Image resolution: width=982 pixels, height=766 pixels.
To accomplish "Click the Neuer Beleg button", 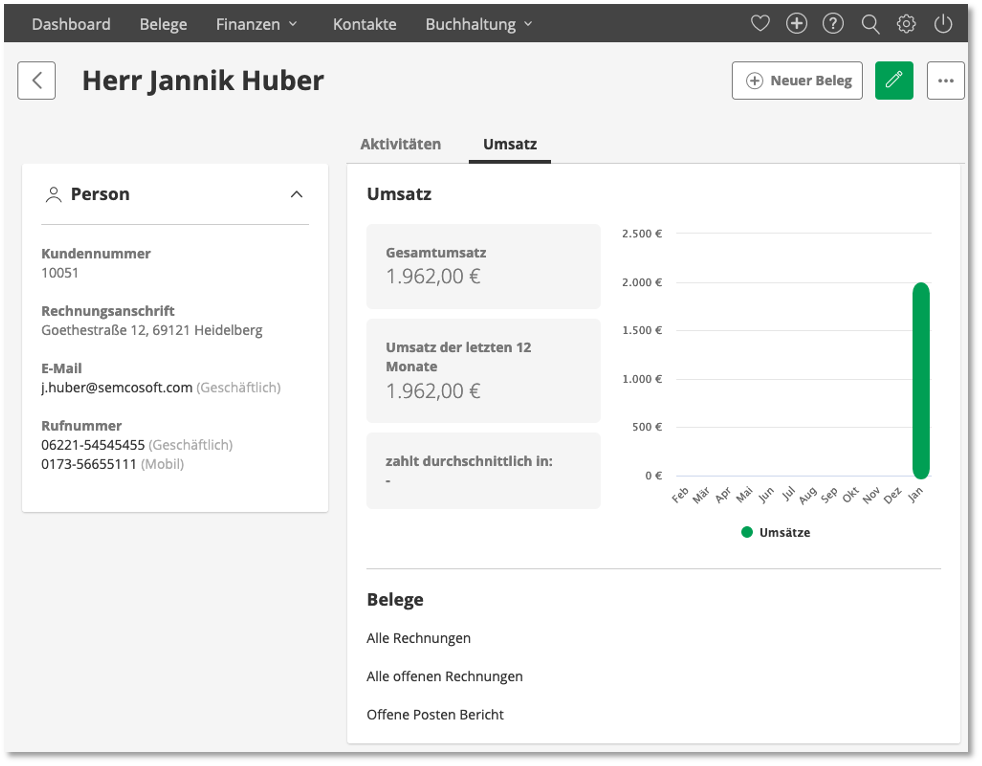I will click(x=797, y=80).
